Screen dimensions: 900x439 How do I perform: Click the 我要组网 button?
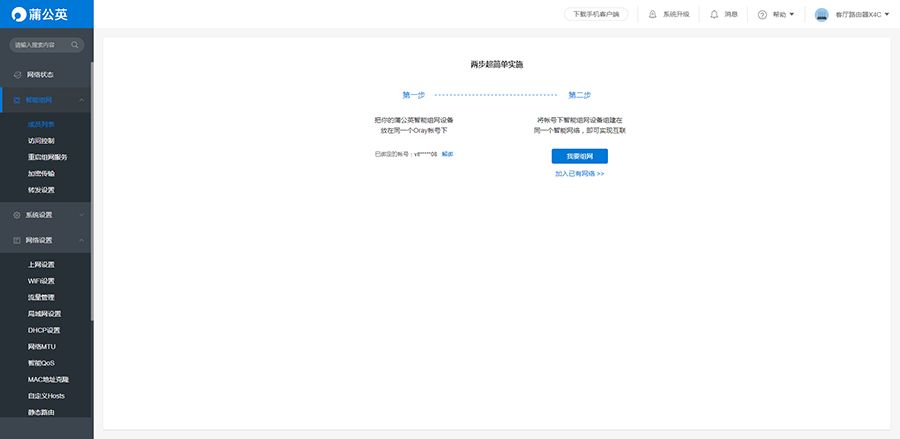580,156
